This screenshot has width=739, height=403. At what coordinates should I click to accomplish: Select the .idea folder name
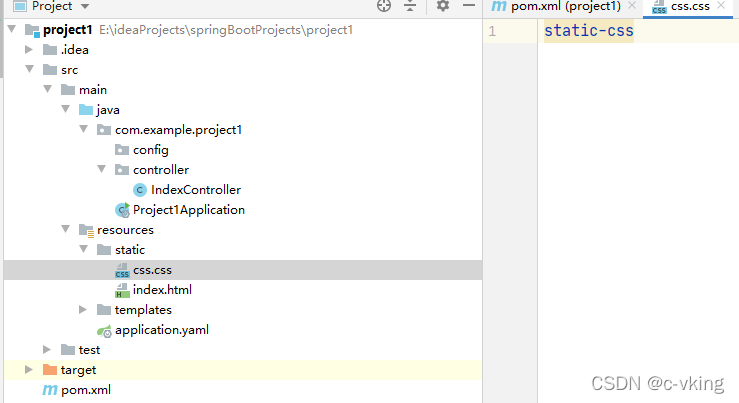[75, 49]
